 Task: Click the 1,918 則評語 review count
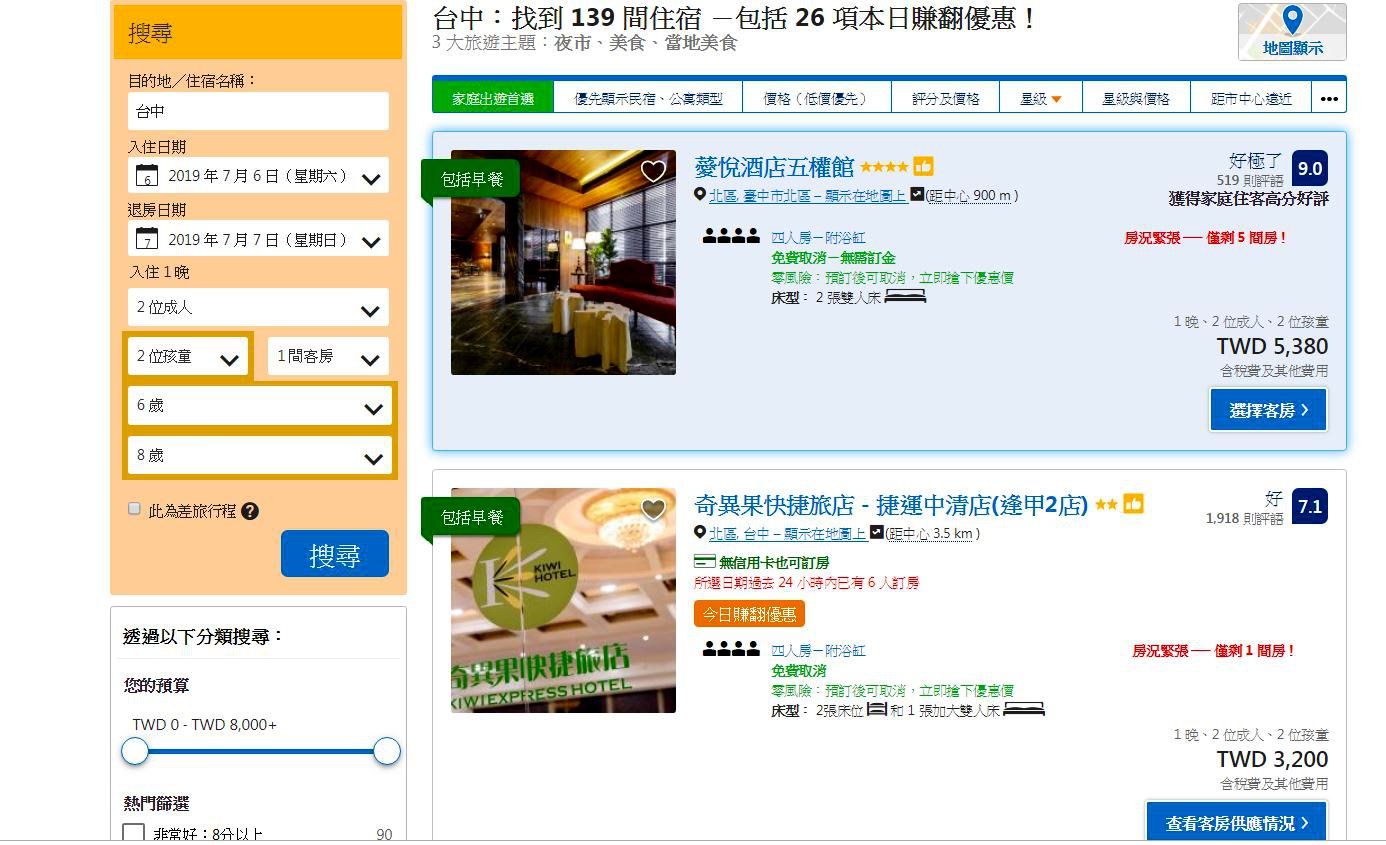tap(1245, 519)
